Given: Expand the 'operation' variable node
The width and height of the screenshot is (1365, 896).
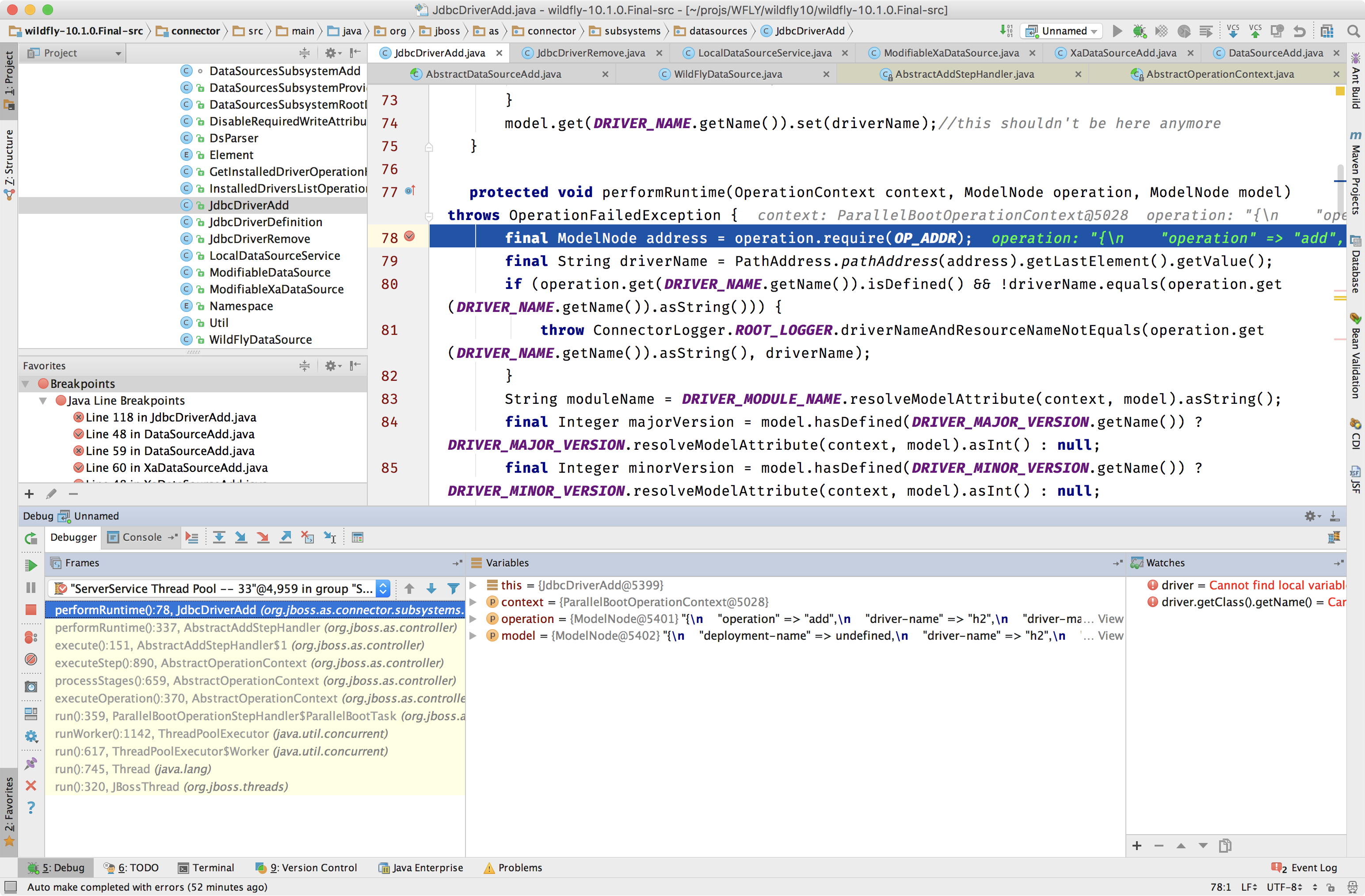Looking at the screenshot, I should (x=473, y=619).
